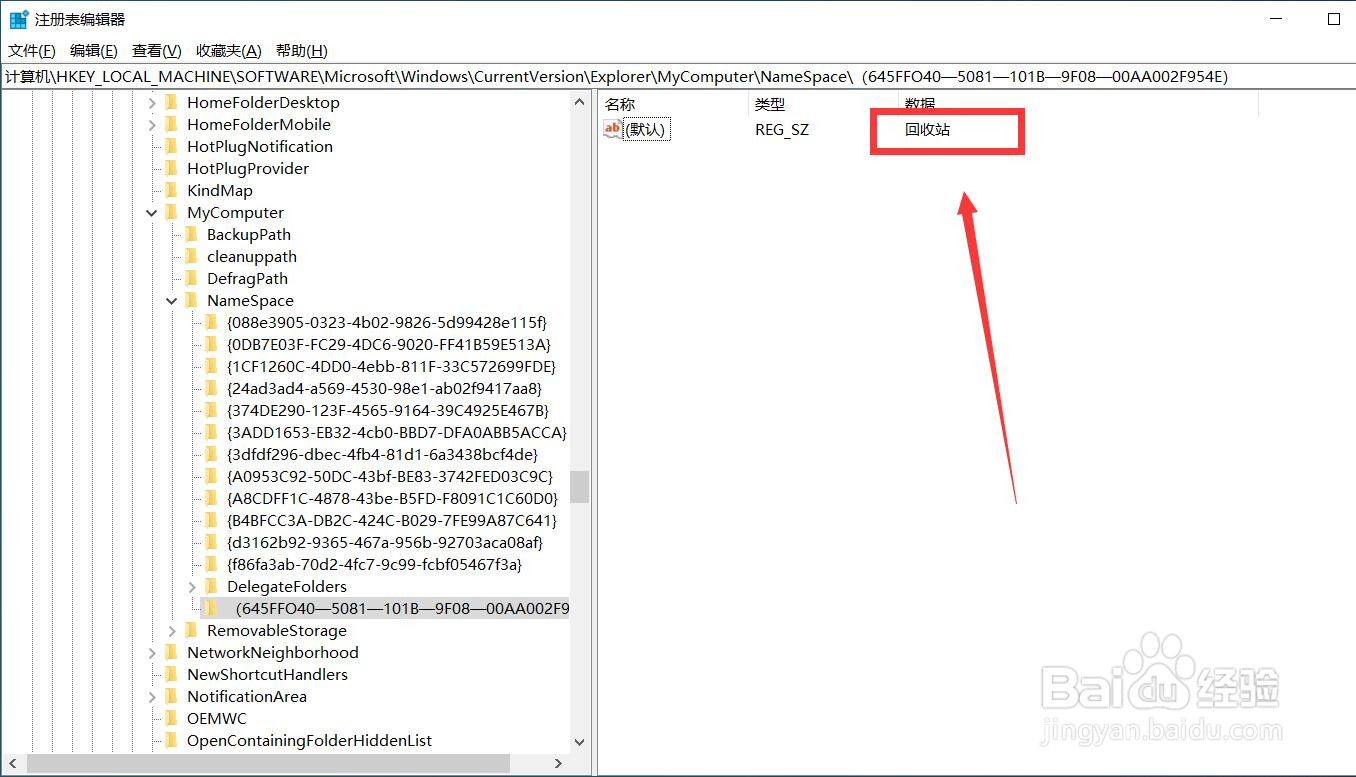Select the {3ADD1653-EB32-4cb0-BBD7-DFA0ABB5ACCA} key
Image resolution: width=1356 pixels, height=777 pixels.
[397, 432]
